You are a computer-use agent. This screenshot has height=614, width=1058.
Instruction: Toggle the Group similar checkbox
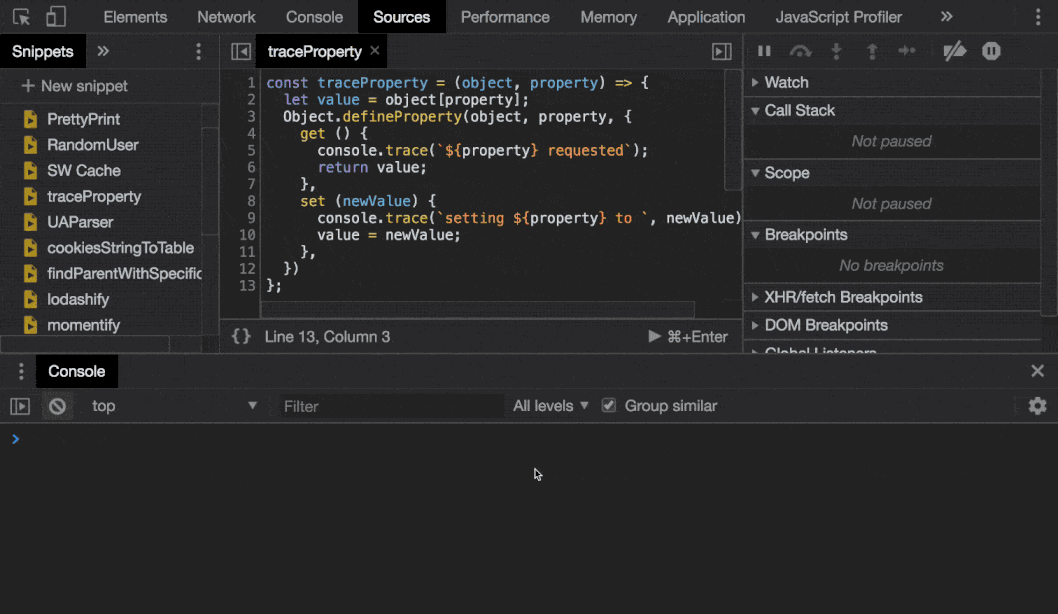(608, 406)
